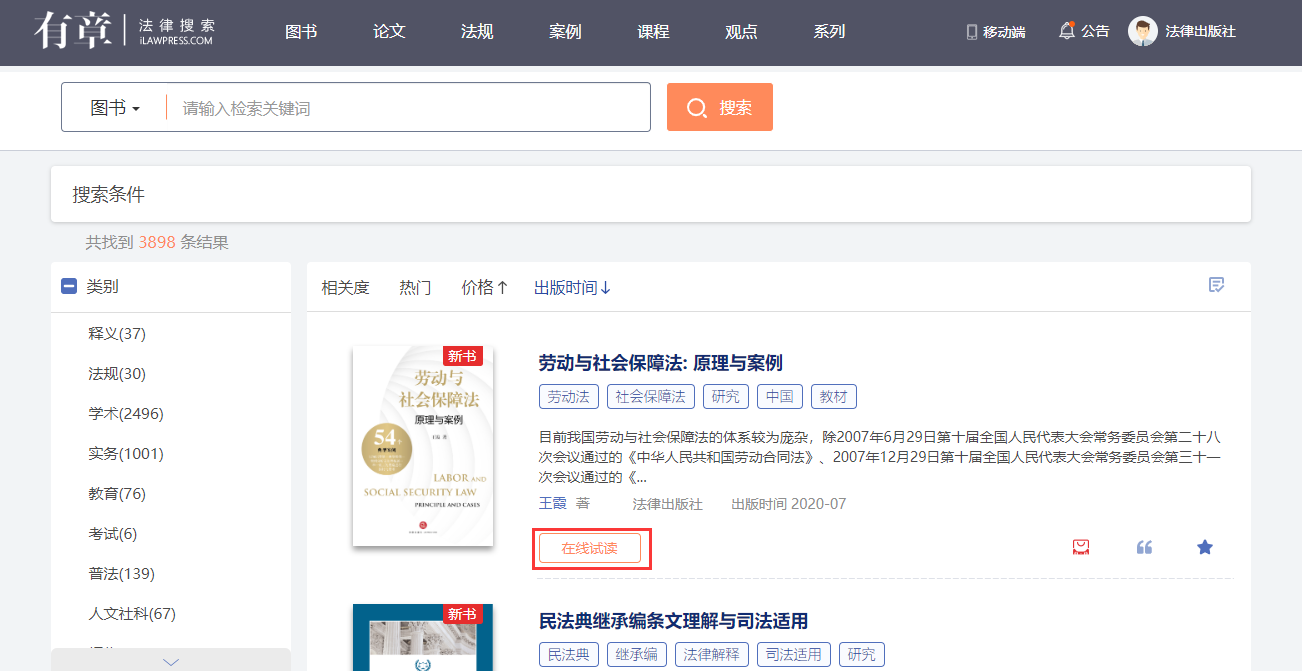
Task: Open the 案例 navigation tab
Action: 565,32
